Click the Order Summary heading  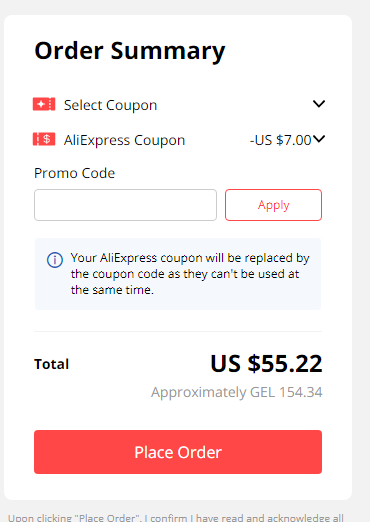pos(130,51)
